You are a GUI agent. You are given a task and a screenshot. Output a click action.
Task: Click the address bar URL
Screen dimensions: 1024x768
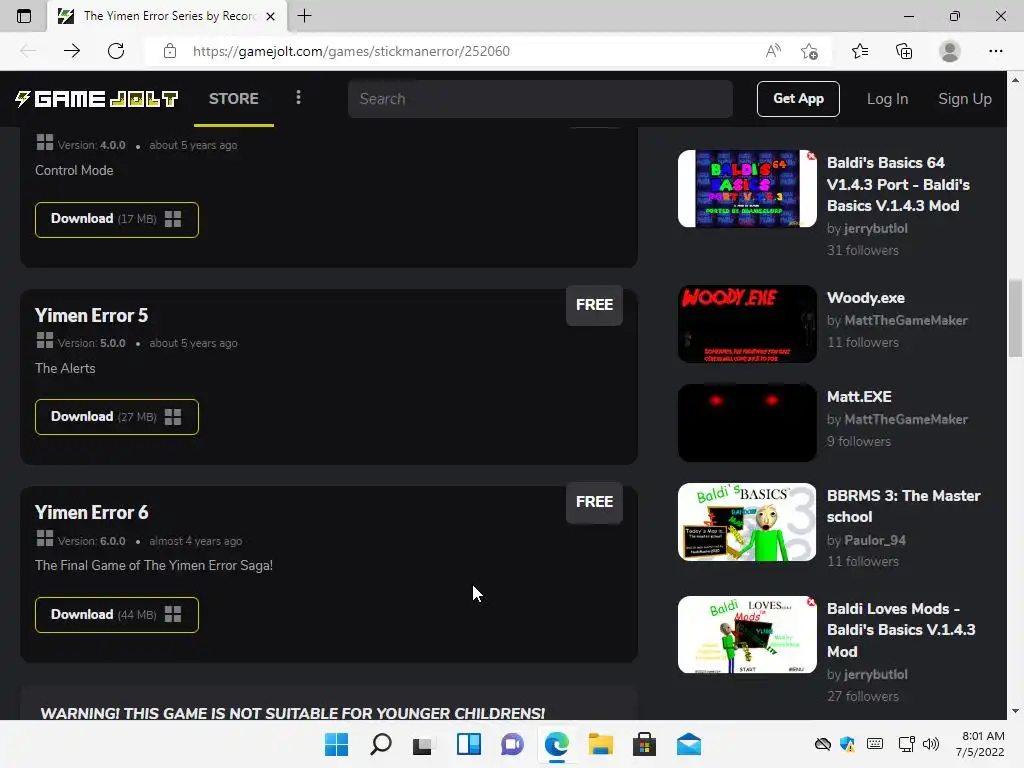pos(351,51)
